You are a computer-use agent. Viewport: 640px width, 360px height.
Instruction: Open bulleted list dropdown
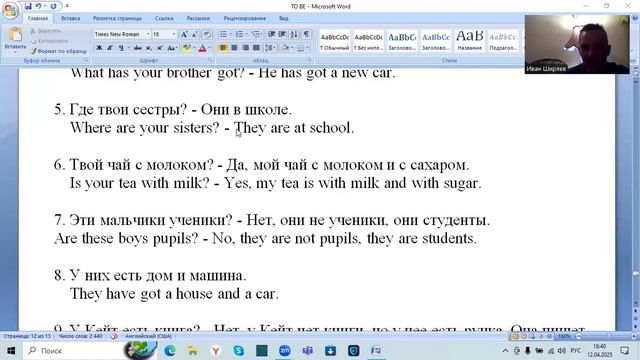(231, 34)
